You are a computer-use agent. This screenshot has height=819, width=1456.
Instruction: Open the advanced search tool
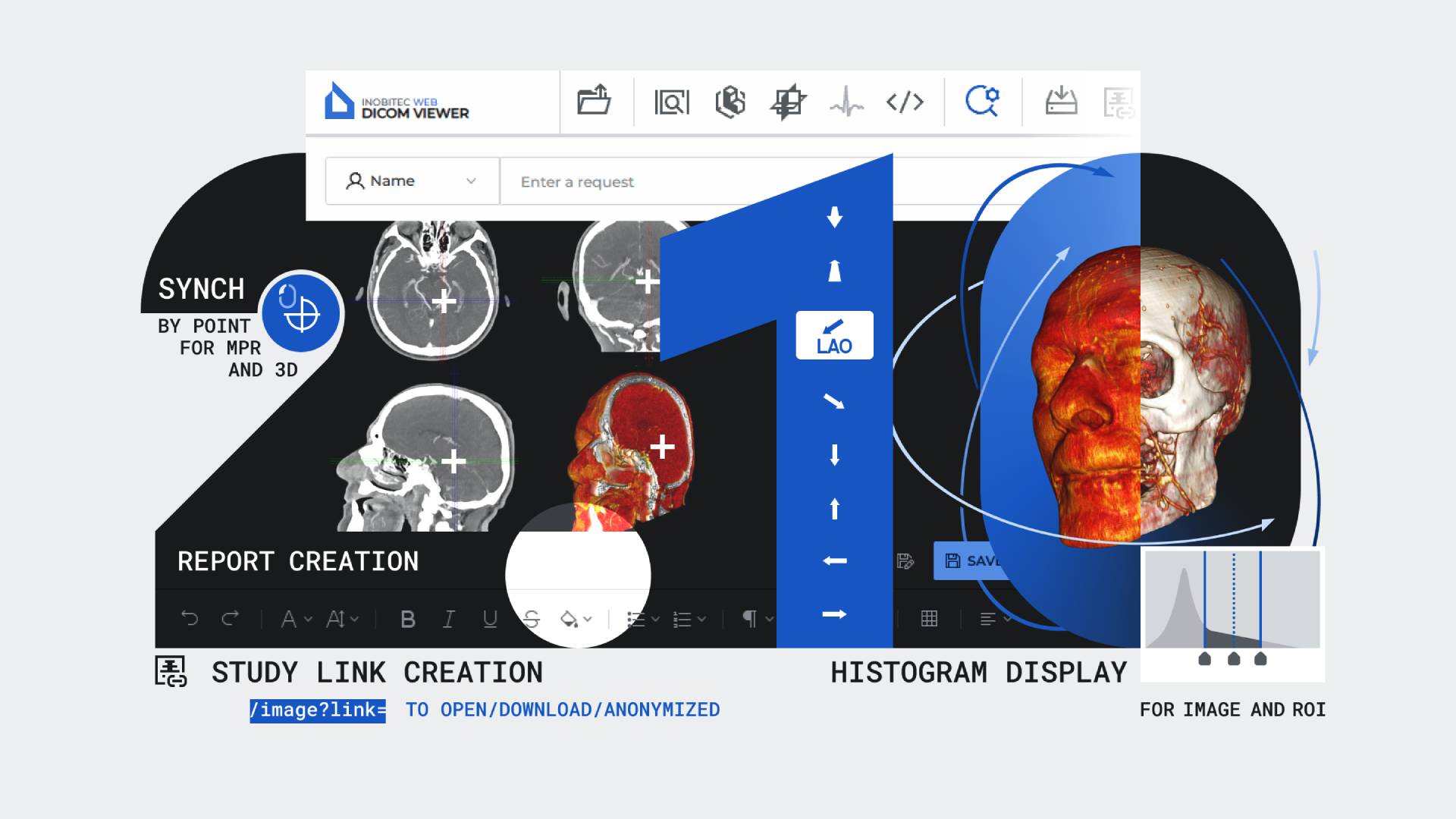point(984,102)
